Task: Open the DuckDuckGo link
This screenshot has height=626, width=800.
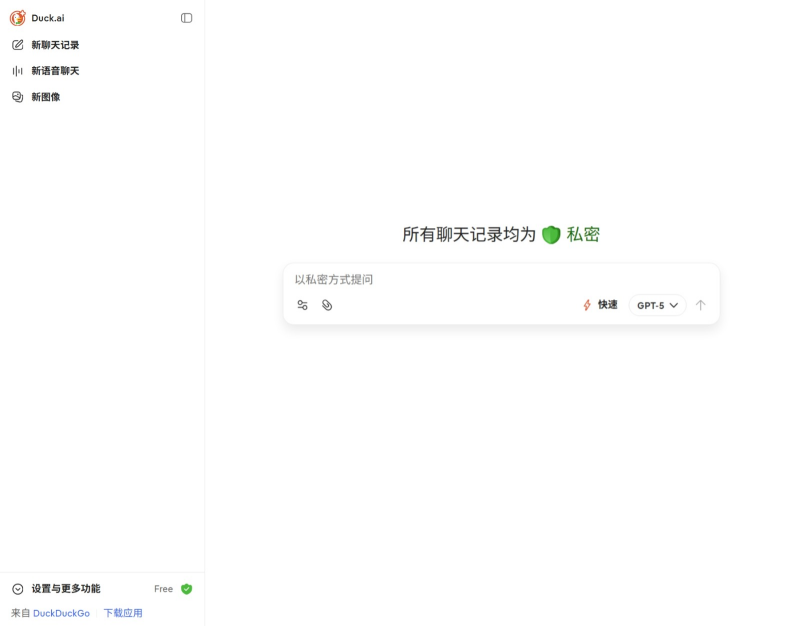Action: 61,613
